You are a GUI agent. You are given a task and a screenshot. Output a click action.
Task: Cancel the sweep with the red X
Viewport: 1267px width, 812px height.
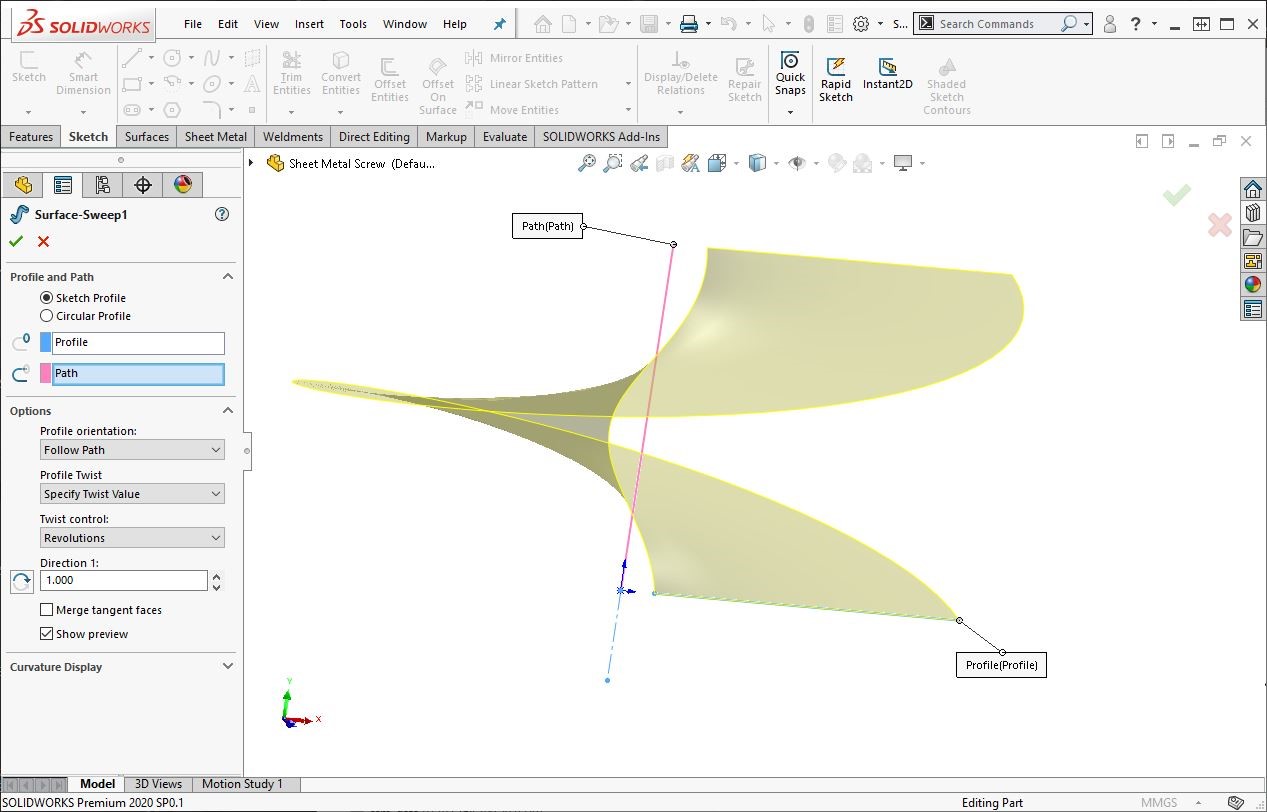pos(43,241)
